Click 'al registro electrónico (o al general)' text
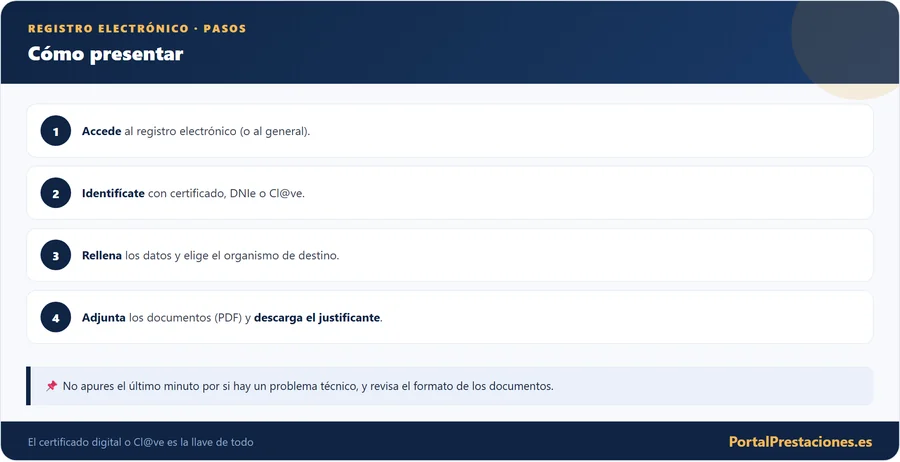 (x=217, y=131)
